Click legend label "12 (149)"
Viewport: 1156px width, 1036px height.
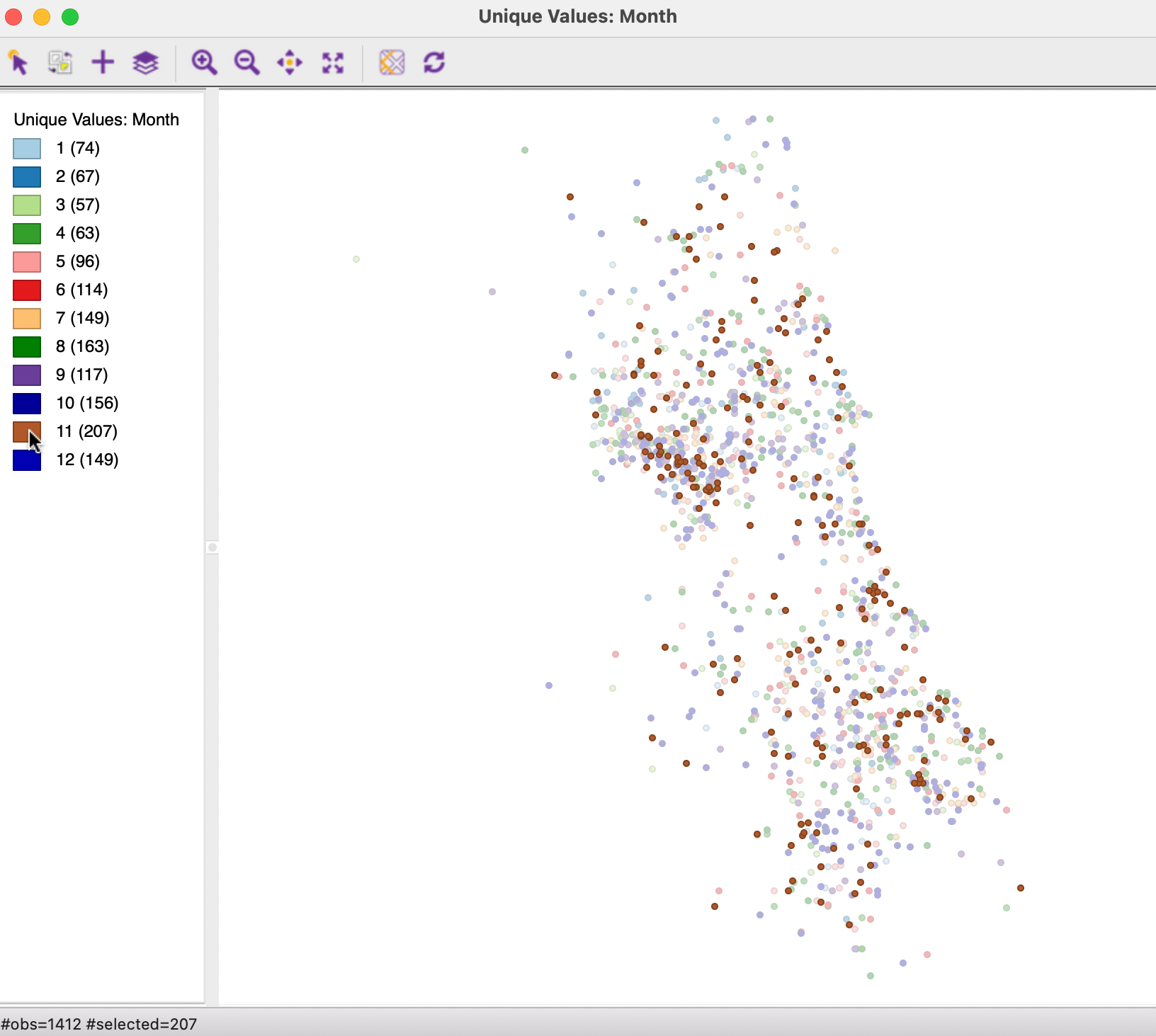pyautogui.click(x=88, y=460)
